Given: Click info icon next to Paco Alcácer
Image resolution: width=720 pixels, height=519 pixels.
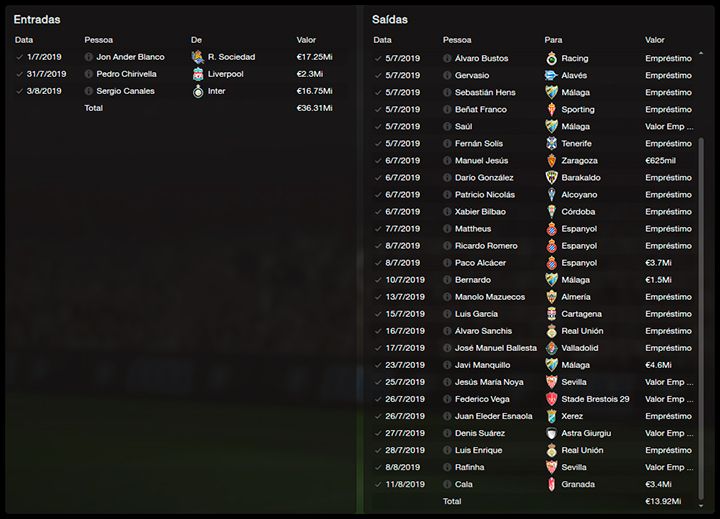Looking at the screenshot, I should tap(447, 263).
